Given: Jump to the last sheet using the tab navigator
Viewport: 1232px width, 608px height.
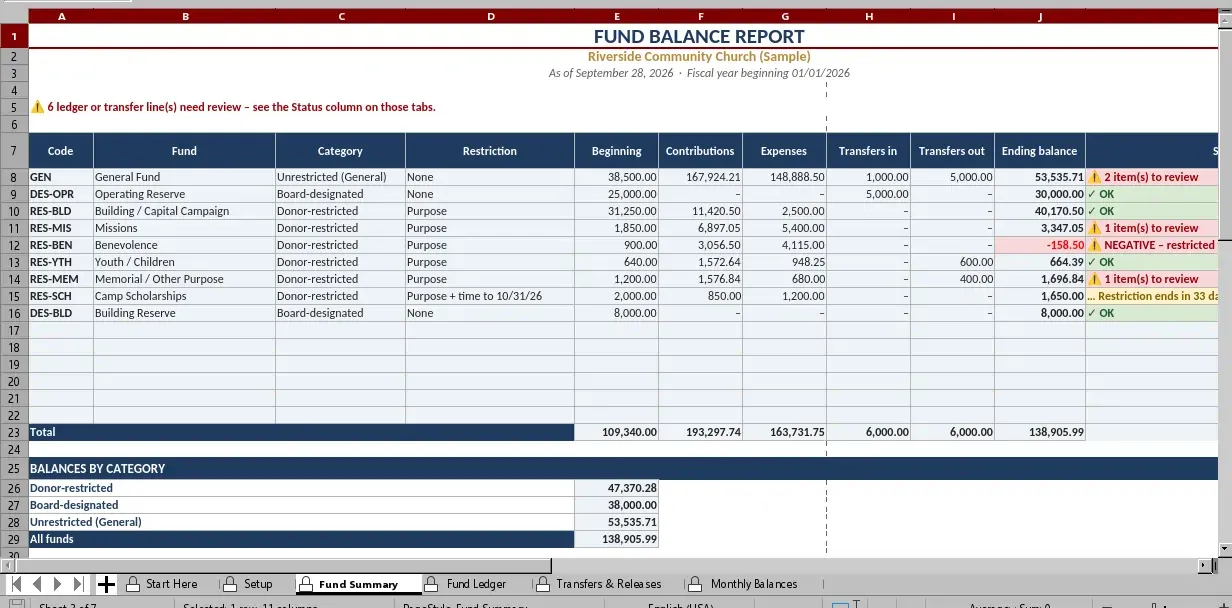Looking at the screenshot, I should point(79,584).
